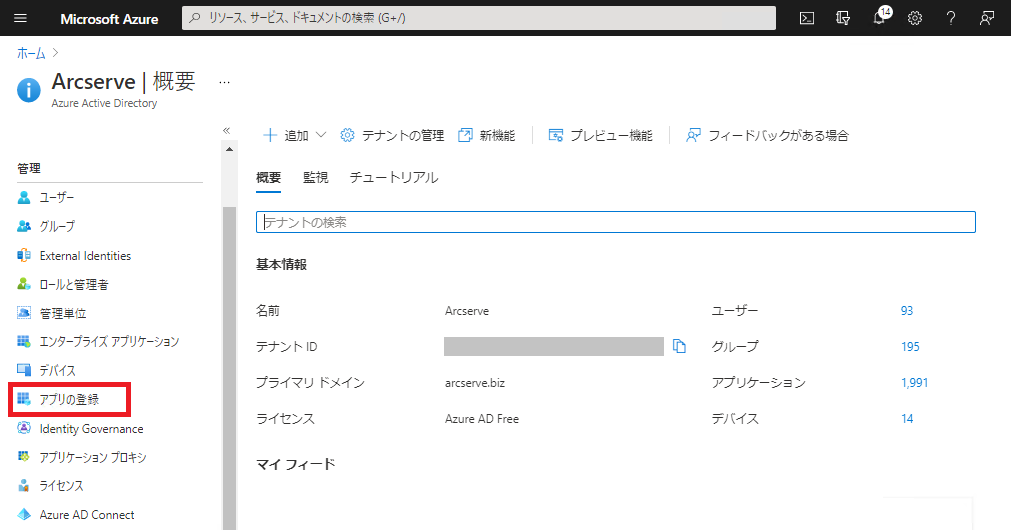
Task: Click the ライセンス icon in sidebar
Action: [x=24, y=486]
